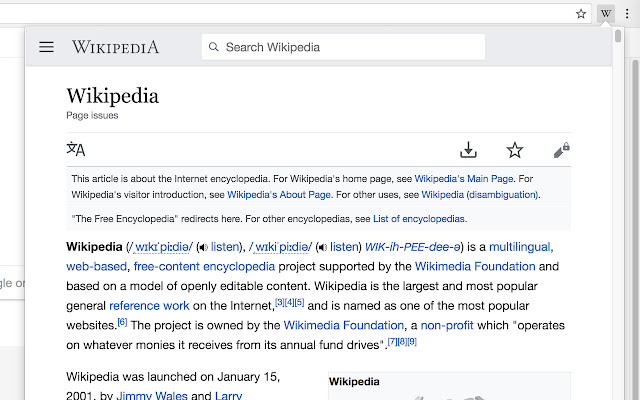Open the language selector icon
This screenshot has height=400, width=640.
pos(76,149)
